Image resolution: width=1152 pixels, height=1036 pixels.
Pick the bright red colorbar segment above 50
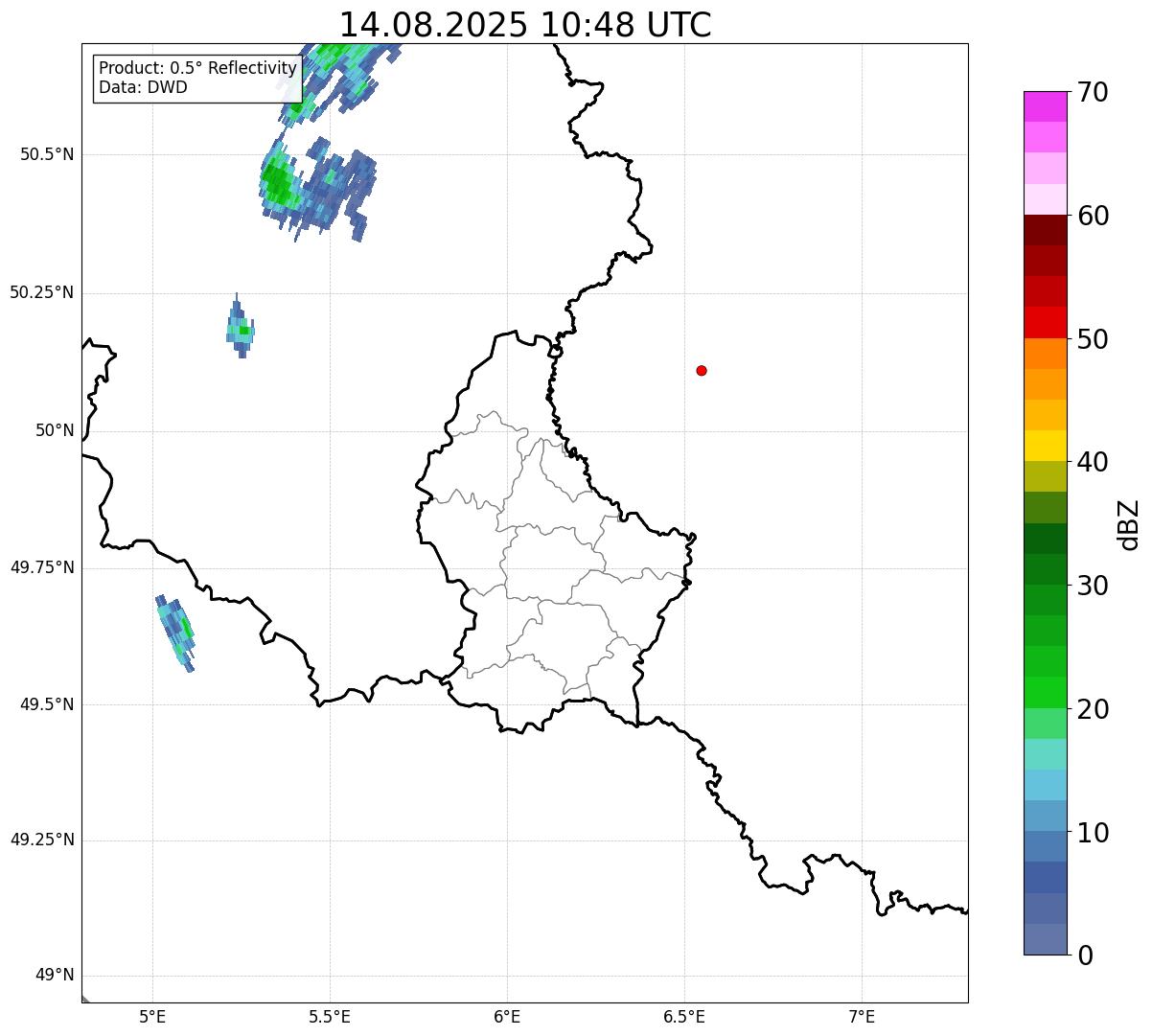1045,322
